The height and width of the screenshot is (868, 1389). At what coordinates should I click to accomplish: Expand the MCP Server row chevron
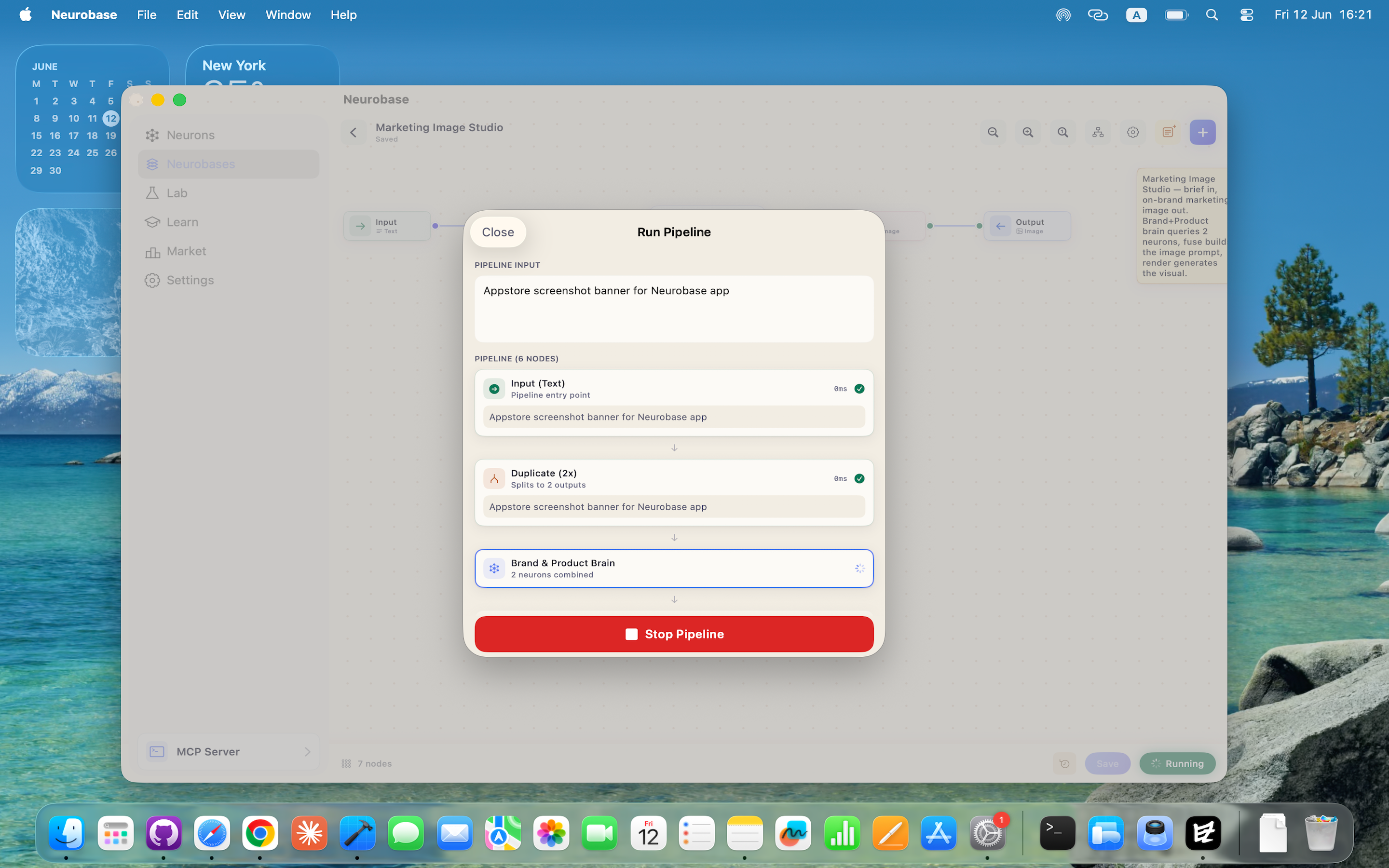click(307, 751)
